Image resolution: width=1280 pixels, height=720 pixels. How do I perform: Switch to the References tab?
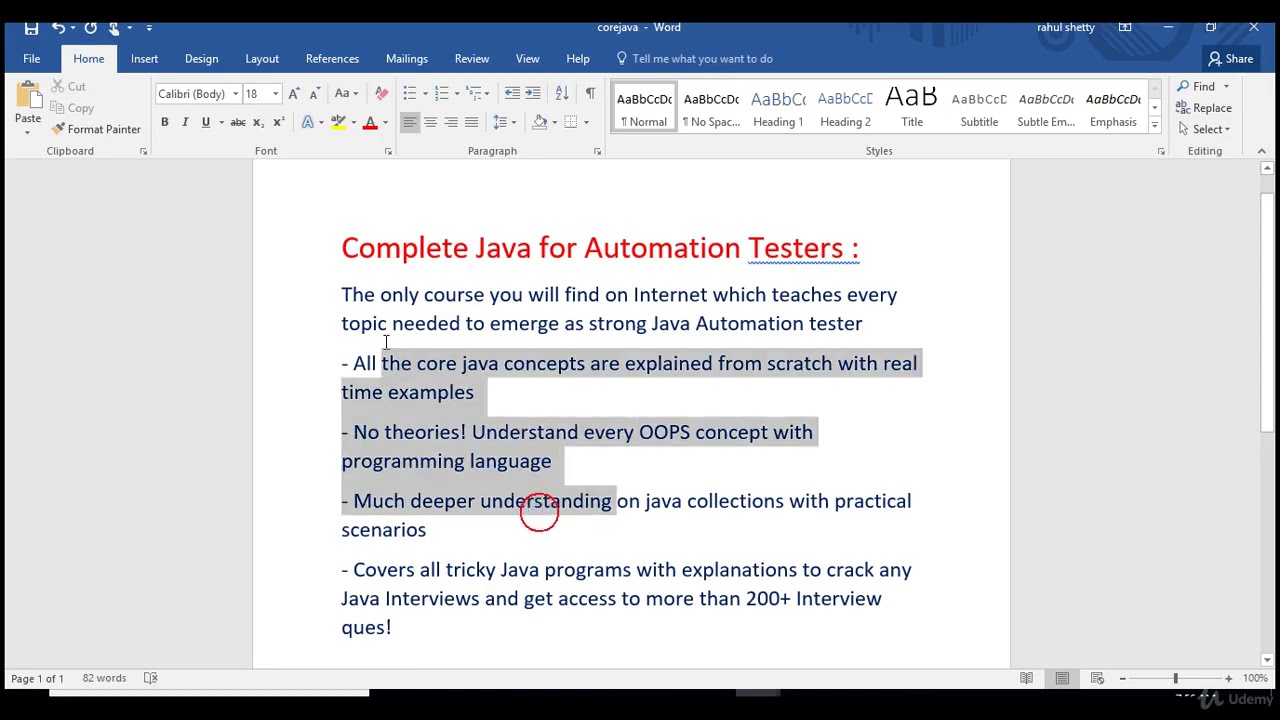click(332, 59)
